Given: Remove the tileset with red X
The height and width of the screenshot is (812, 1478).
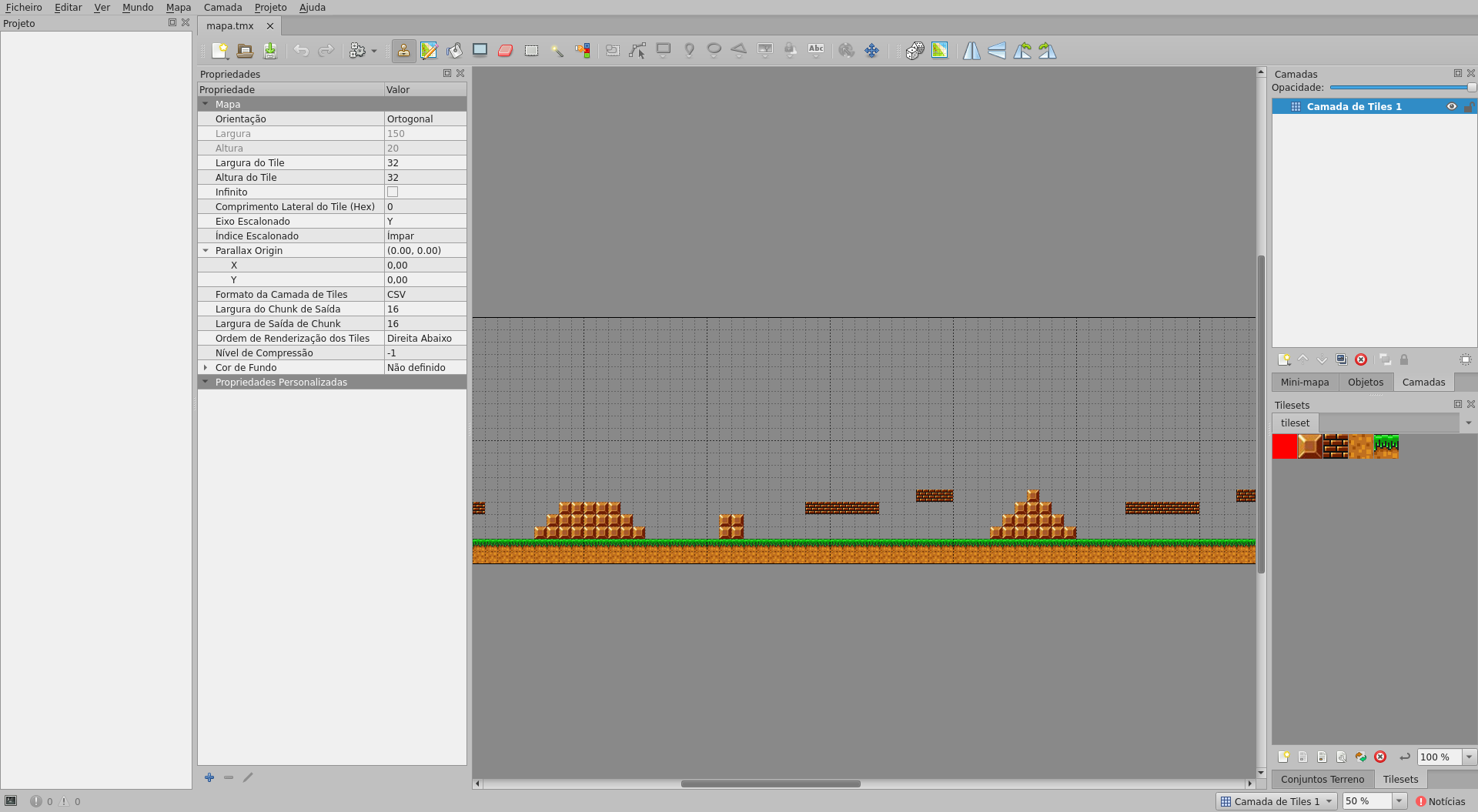Looking at the screenshot, I should point(1380,757).
